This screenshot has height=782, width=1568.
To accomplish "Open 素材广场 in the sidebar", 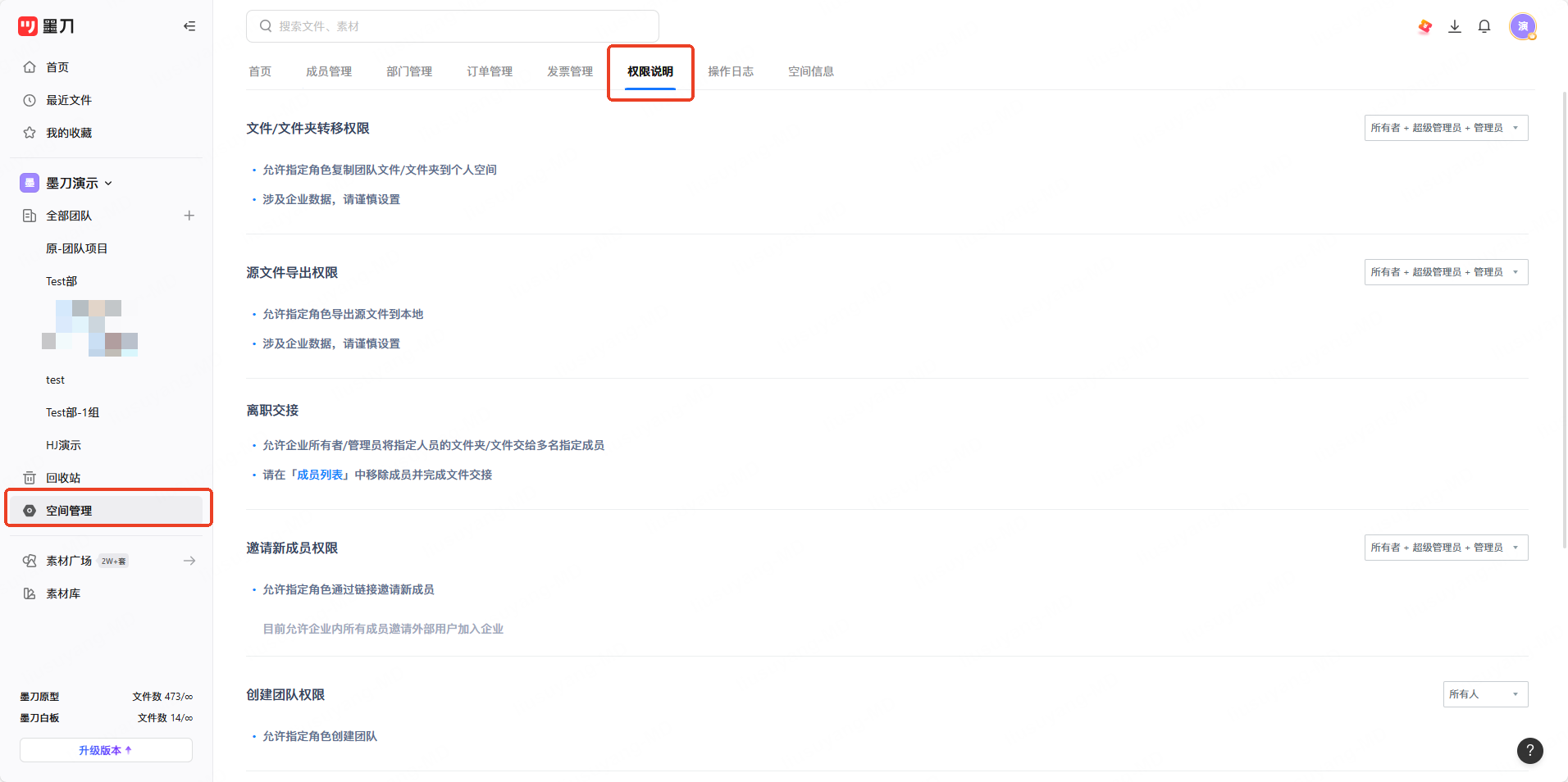I will [69, 561].
